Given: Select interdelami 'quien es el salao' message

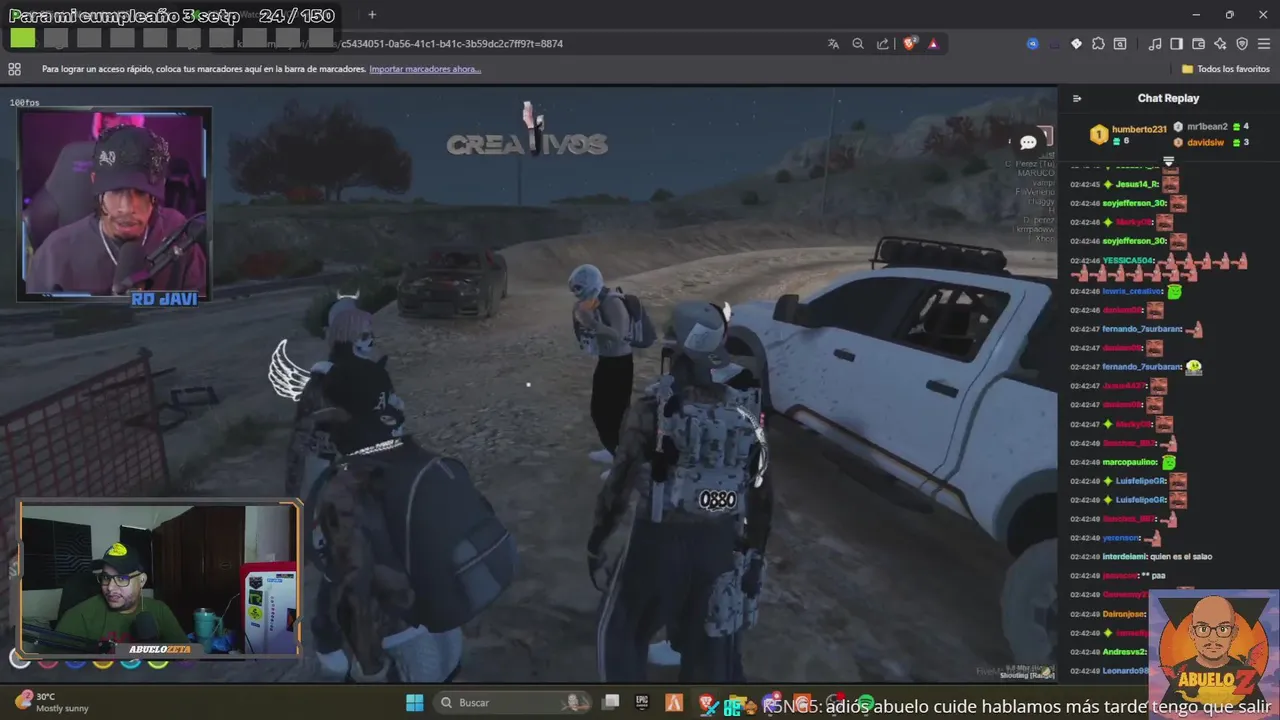Looking at the screenshot, I should tap(1141, 557).
